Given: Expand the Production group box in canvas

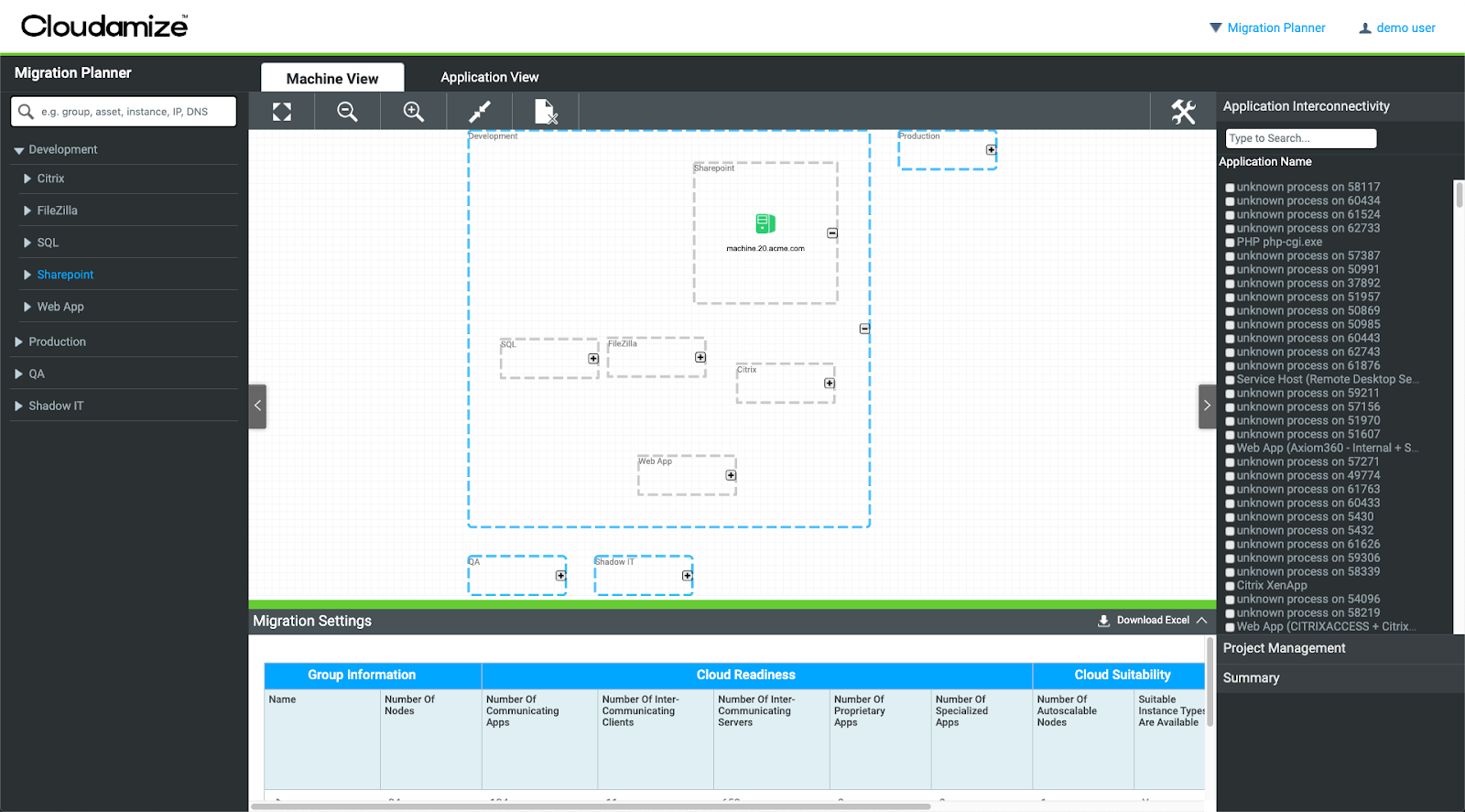Looking at the screenshot, I should tap(991, 150).
